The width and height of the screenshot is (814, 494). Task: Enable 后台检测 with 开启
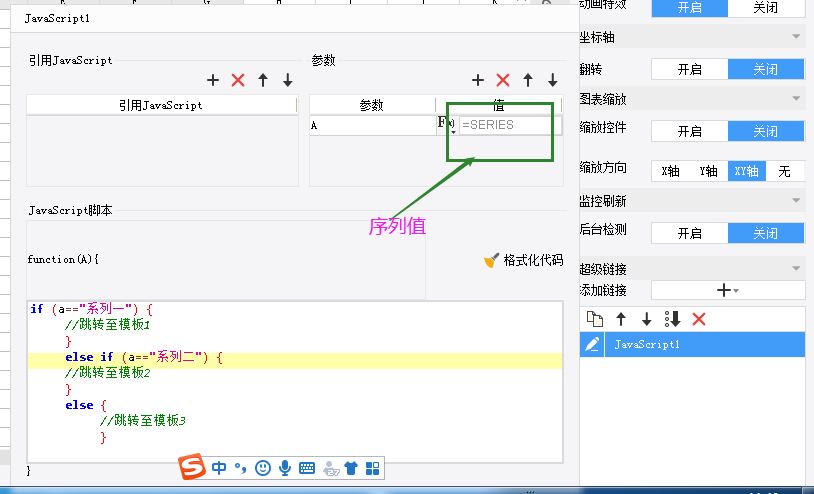[689, 233]
